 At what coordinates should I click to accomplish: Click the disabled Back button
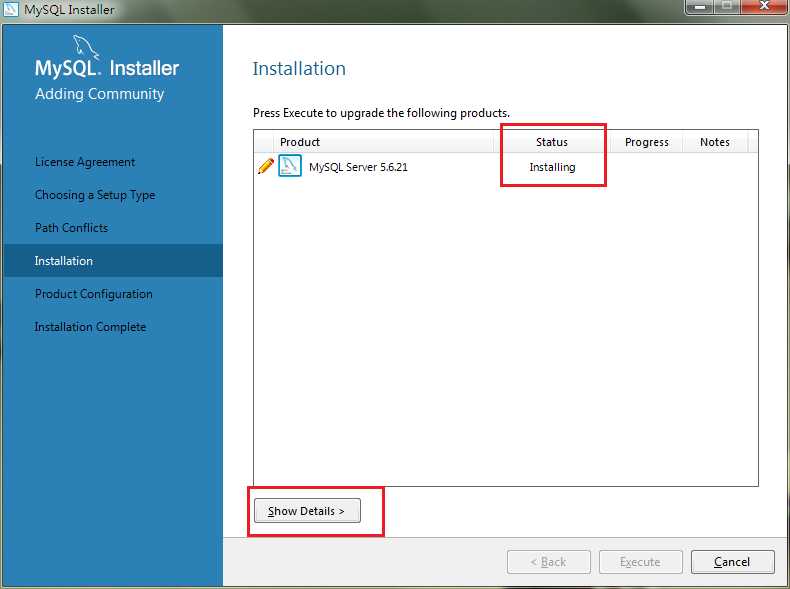click(x=549, y=562)
